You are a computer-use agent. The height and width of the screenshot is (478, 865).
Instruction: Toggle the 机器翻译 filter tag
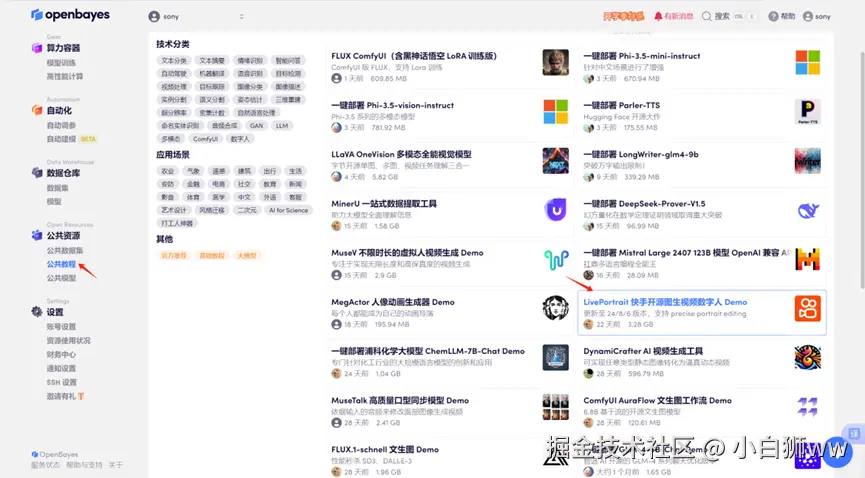212,73
